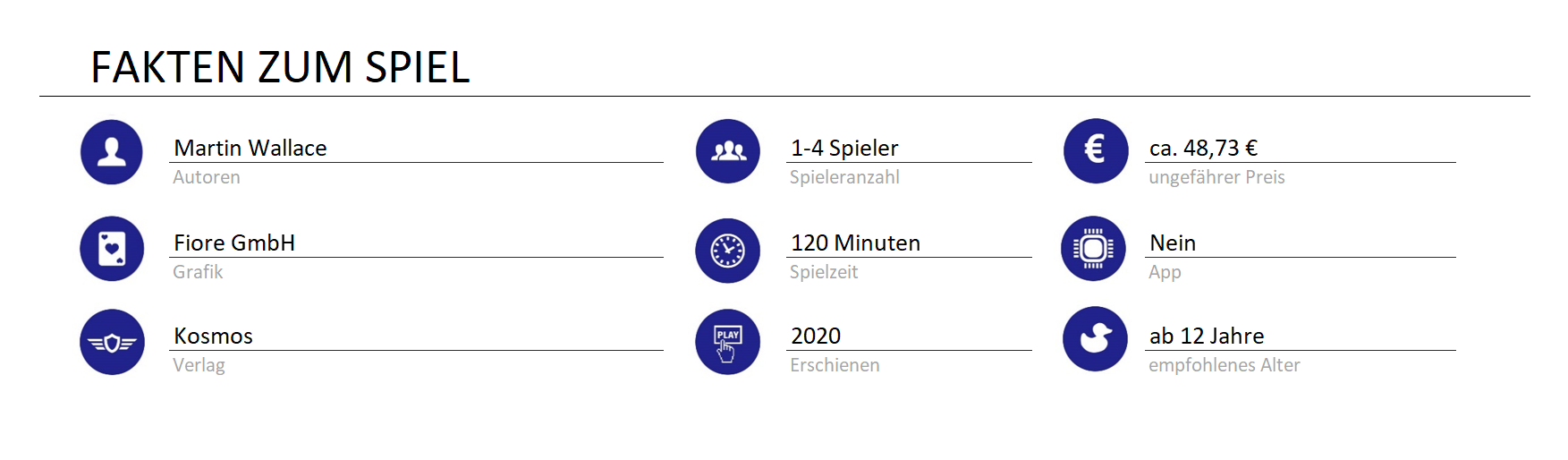This screenshot has height=460, width=1568.
Task: Click the rubber duck age icon
Action: [1095, 339]
